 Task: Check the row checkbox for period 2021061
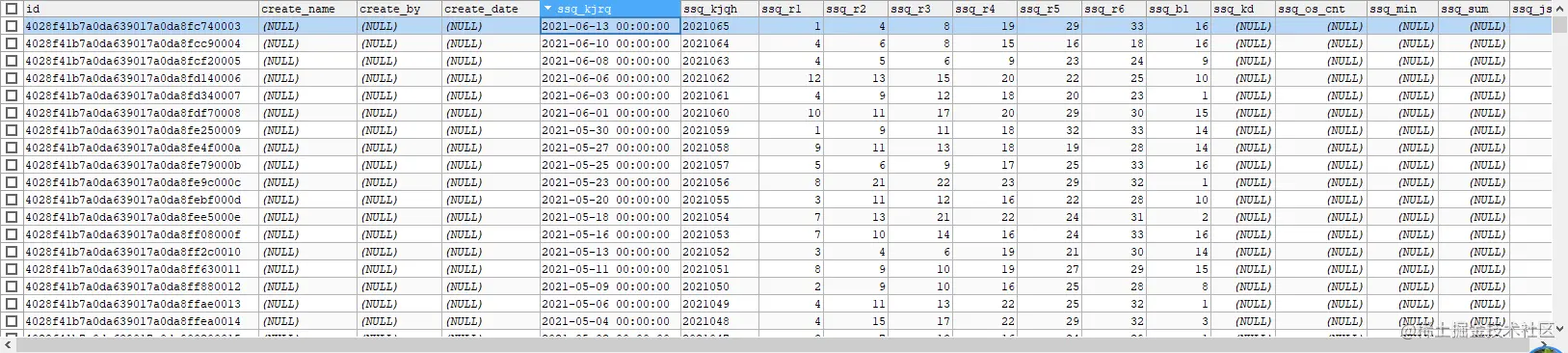(12, 95)
